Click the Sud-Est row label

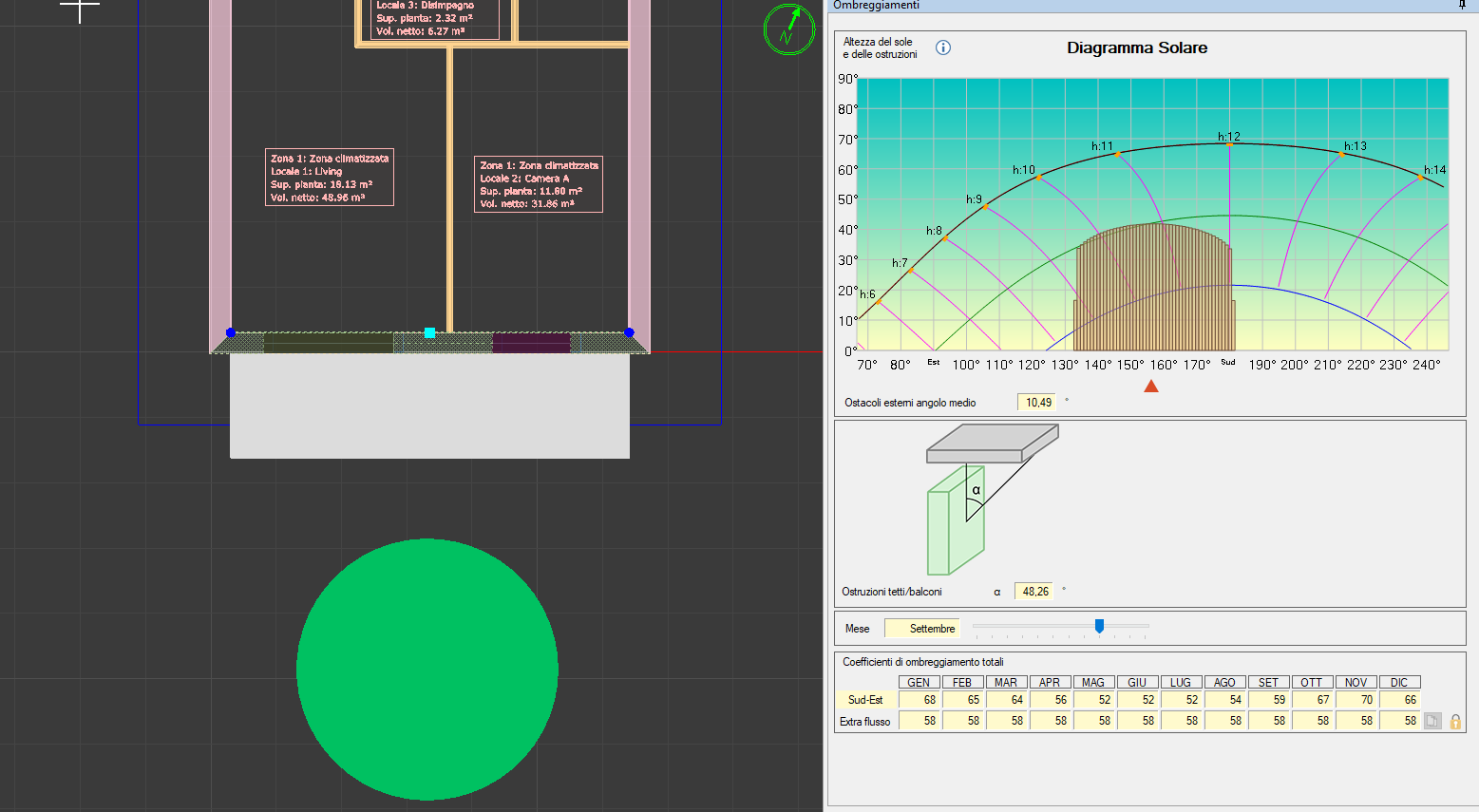(865, 700)
